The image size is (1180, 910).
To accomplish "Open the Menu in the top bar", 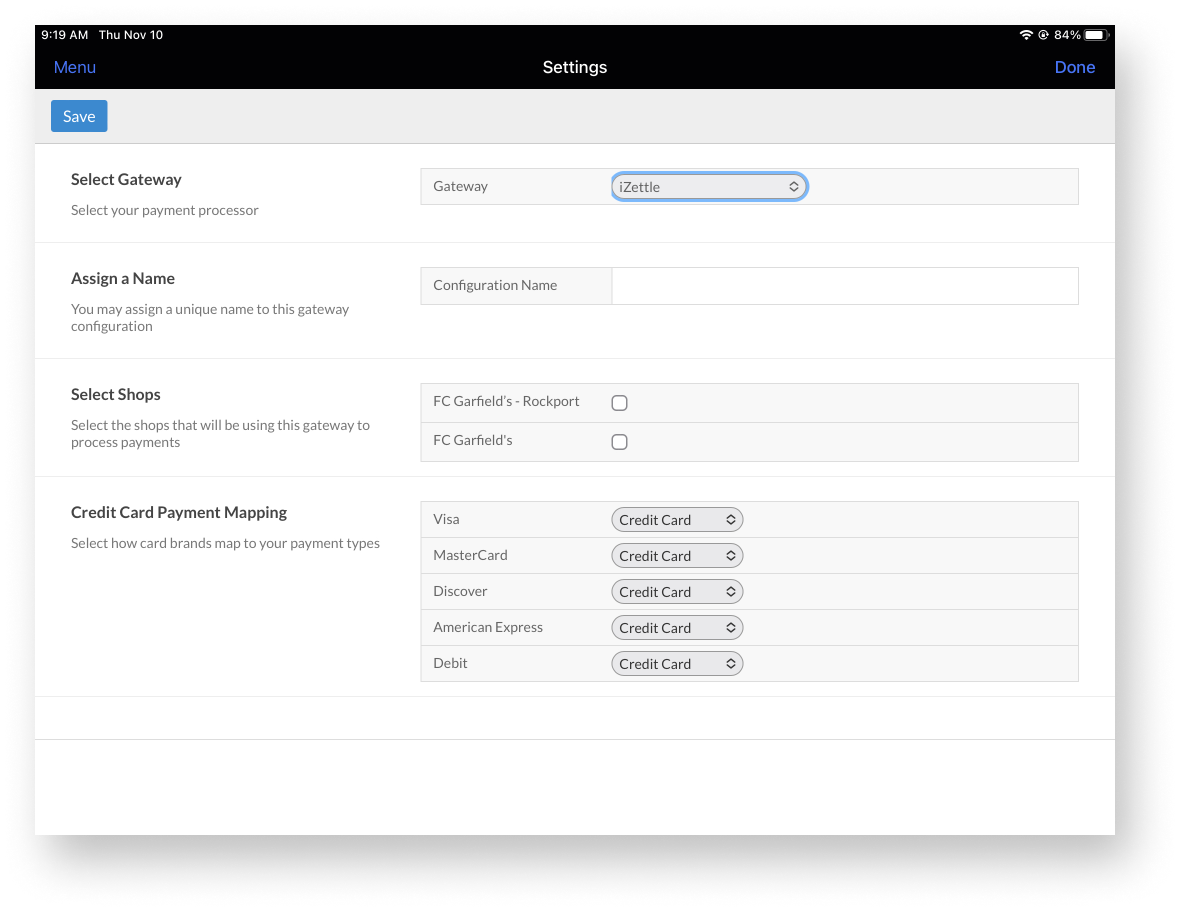I will coord(75,67).
